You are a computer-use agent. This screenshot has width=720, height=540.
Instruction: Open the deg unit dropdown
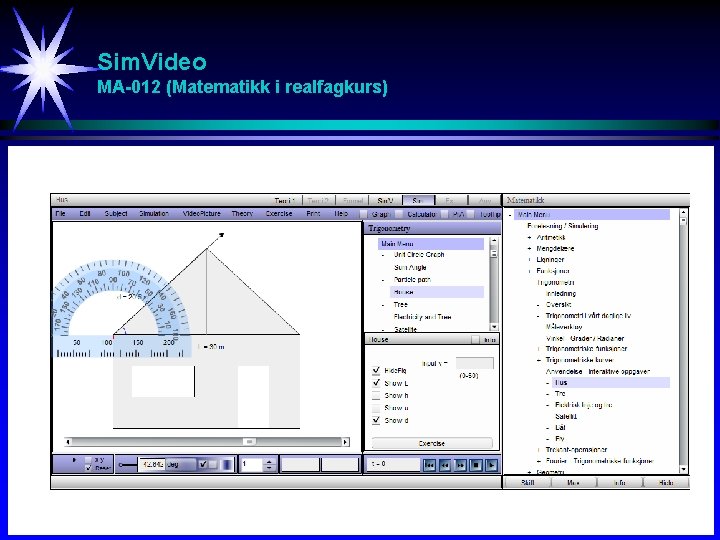coord(180,465)
